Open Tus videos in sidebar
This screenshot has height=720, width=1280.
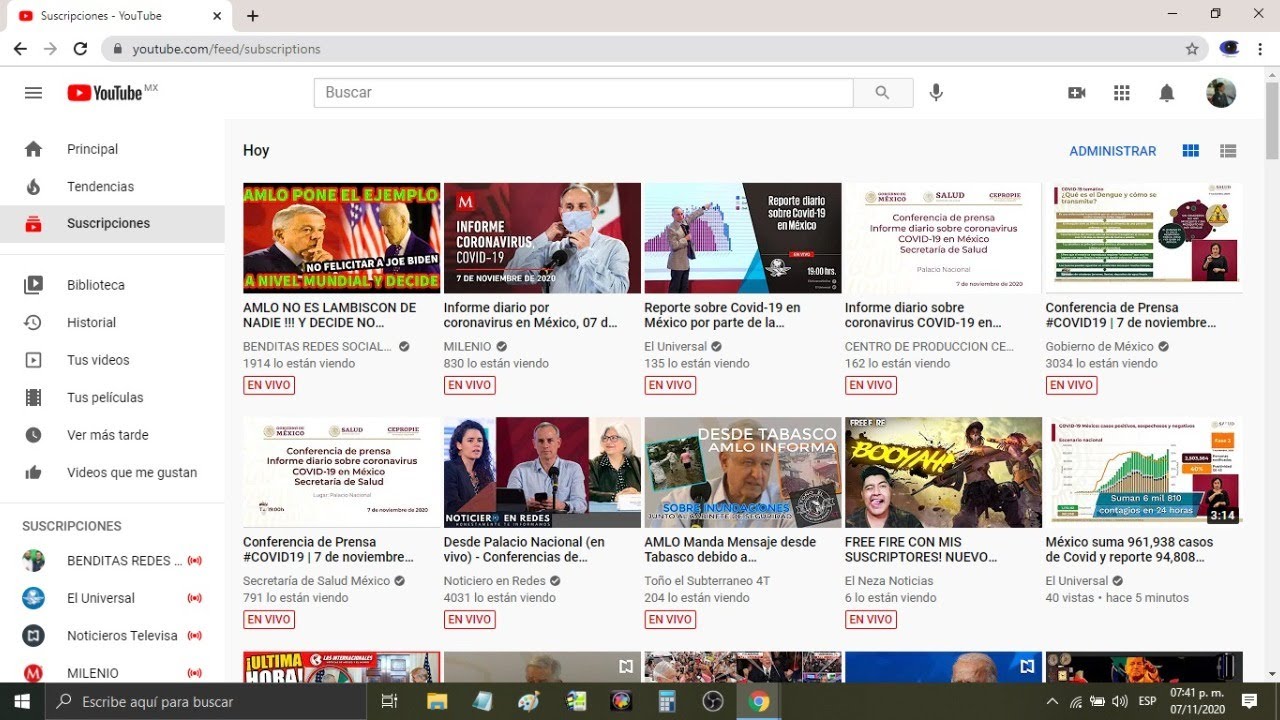tap(112, 360)
